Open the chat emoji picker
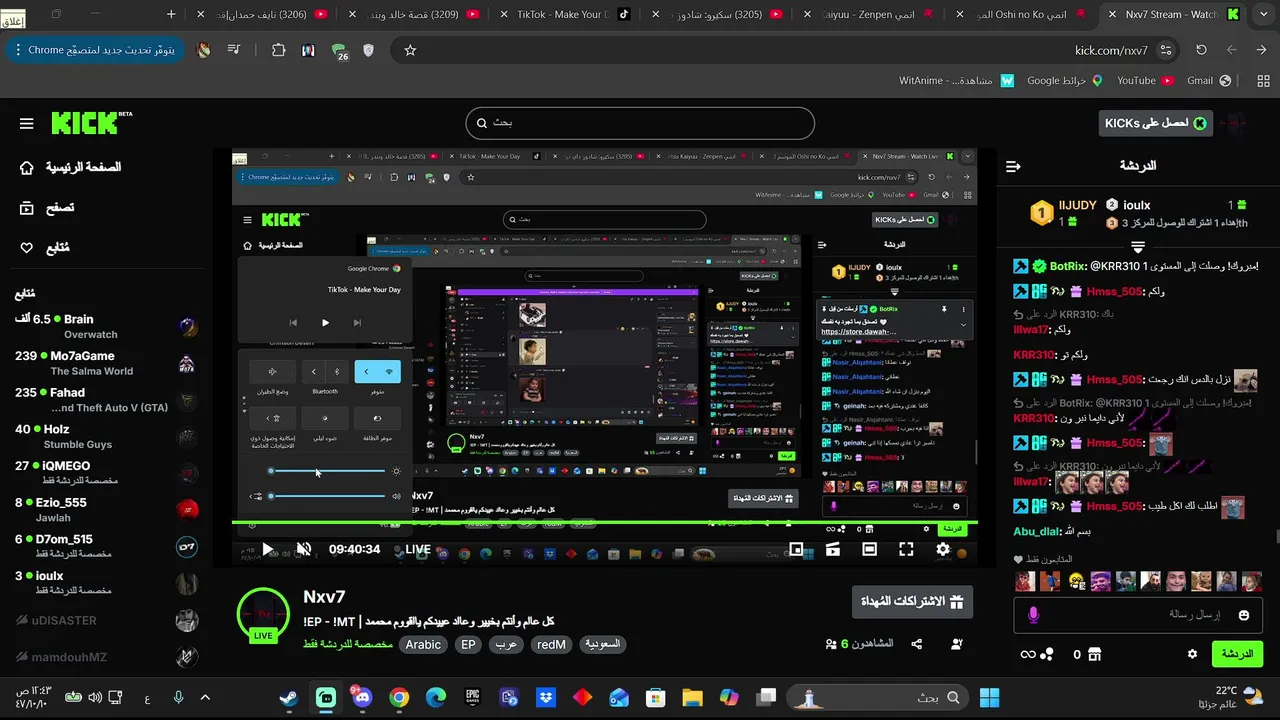 point(1244,615)
